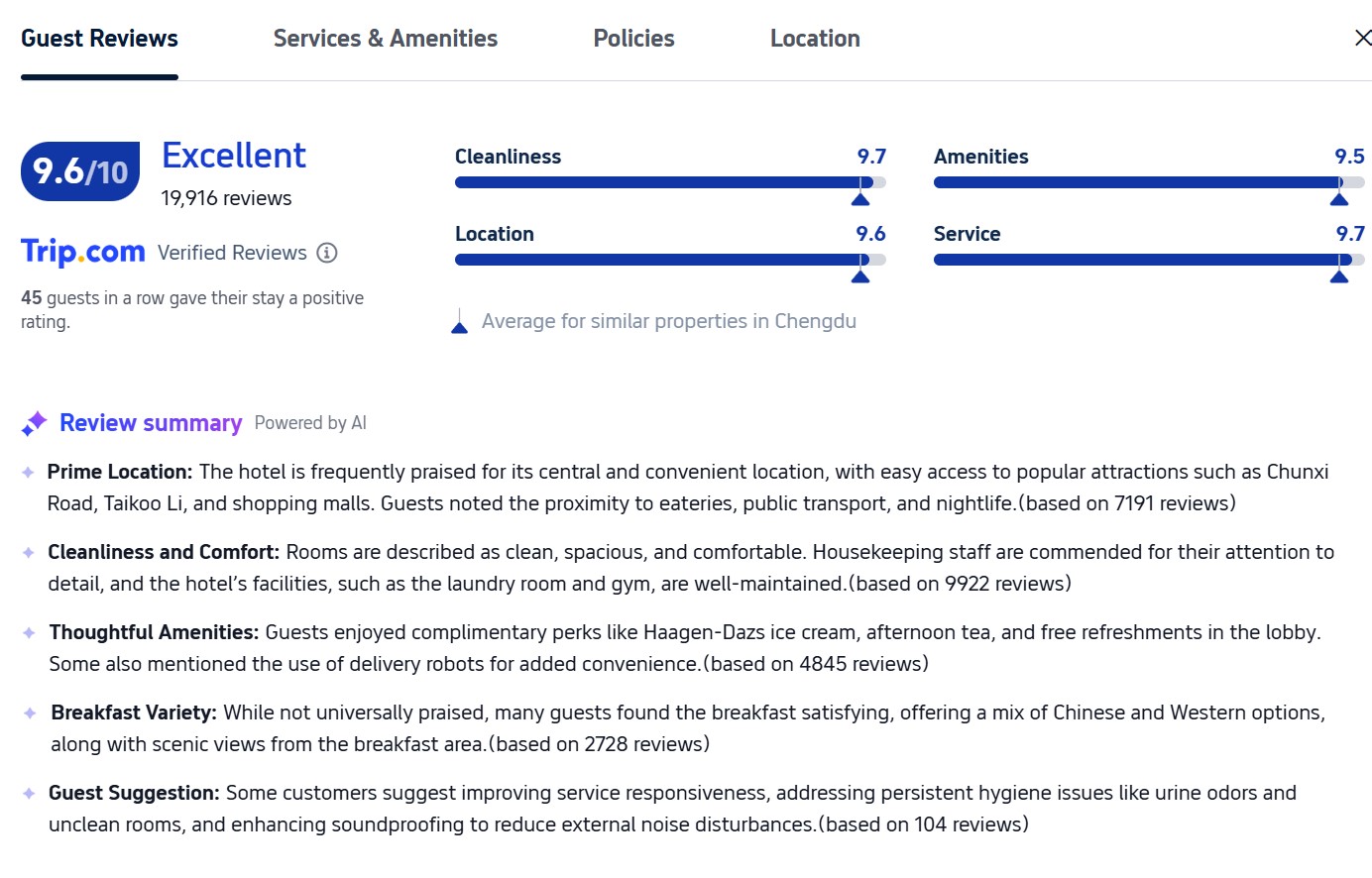
Task: Click the Amenities average marker triangle
Action: (1339, 199)
